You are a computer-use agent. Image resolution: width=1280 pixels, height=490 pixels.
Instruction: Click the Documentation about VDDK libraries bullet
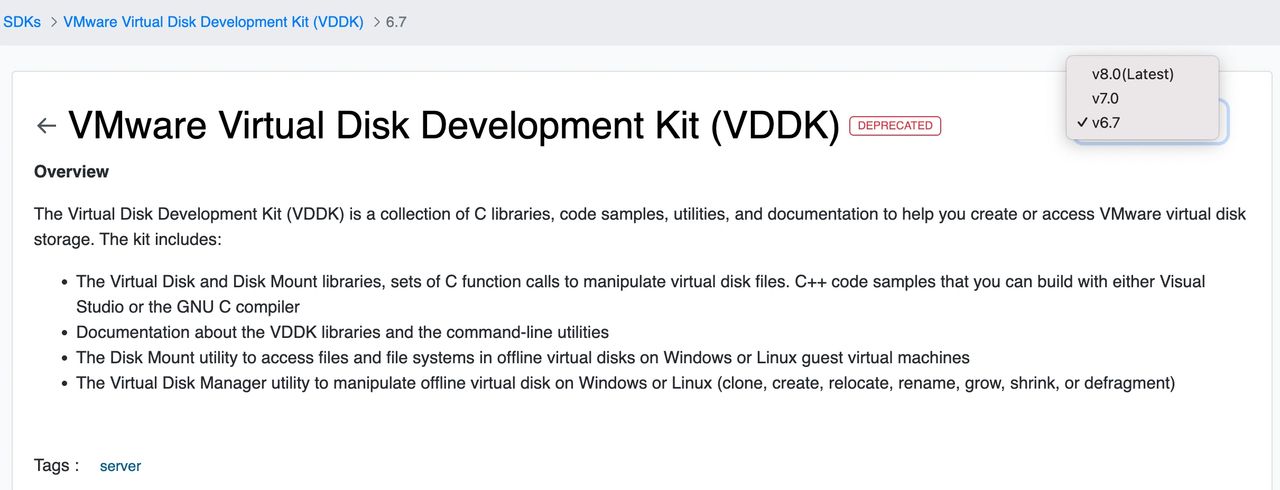(342, 332)
